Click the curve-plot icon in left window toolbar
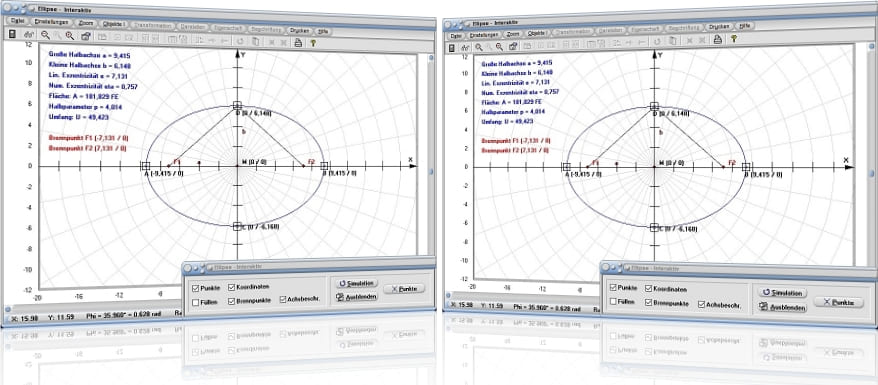The width and height of the screenshot is (878, 385). coord(30,35)
